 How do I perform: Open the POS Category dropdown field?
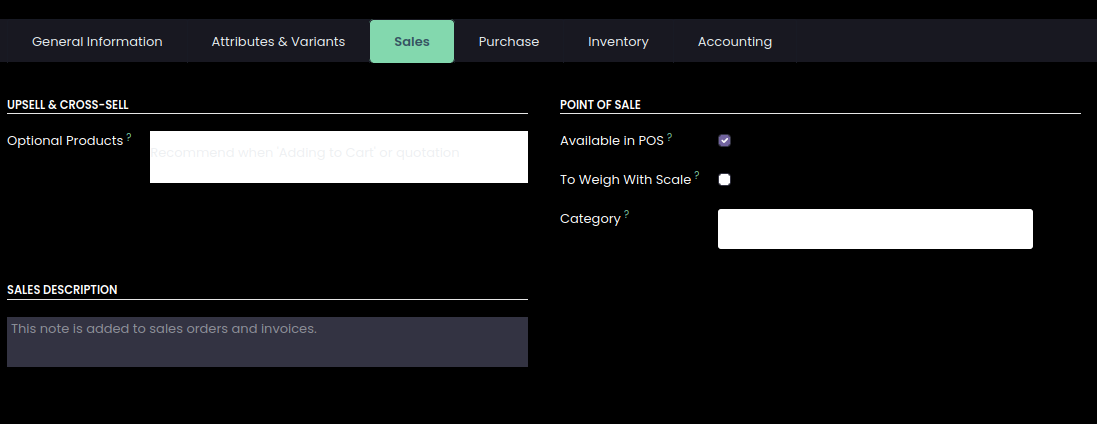click(874, 229)
